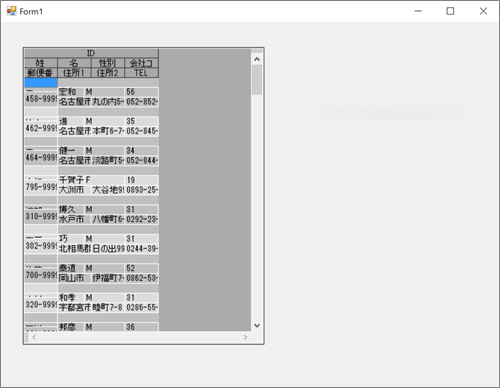Select the highlighted blue cell

pyautogui.click(x=41, y=82)
